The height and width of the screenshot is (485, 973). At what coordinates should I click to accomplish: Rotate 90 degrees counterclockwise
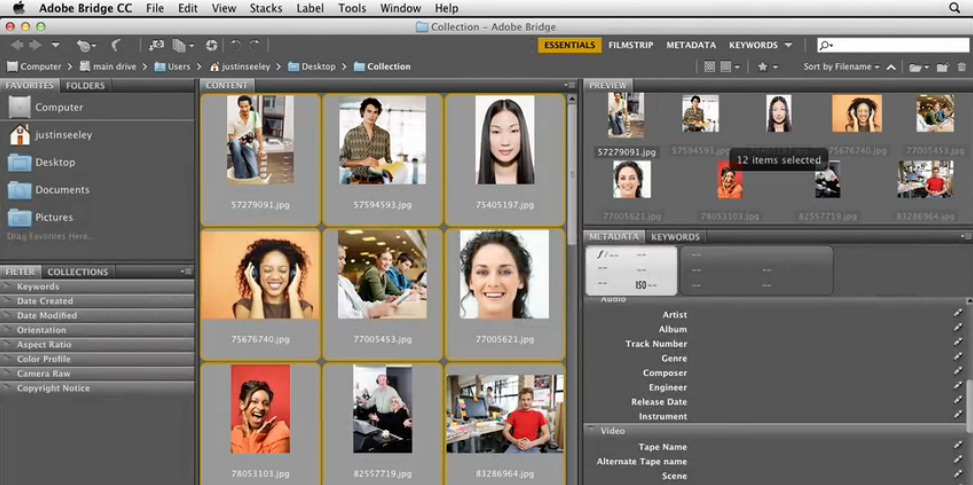coord(236,45)
